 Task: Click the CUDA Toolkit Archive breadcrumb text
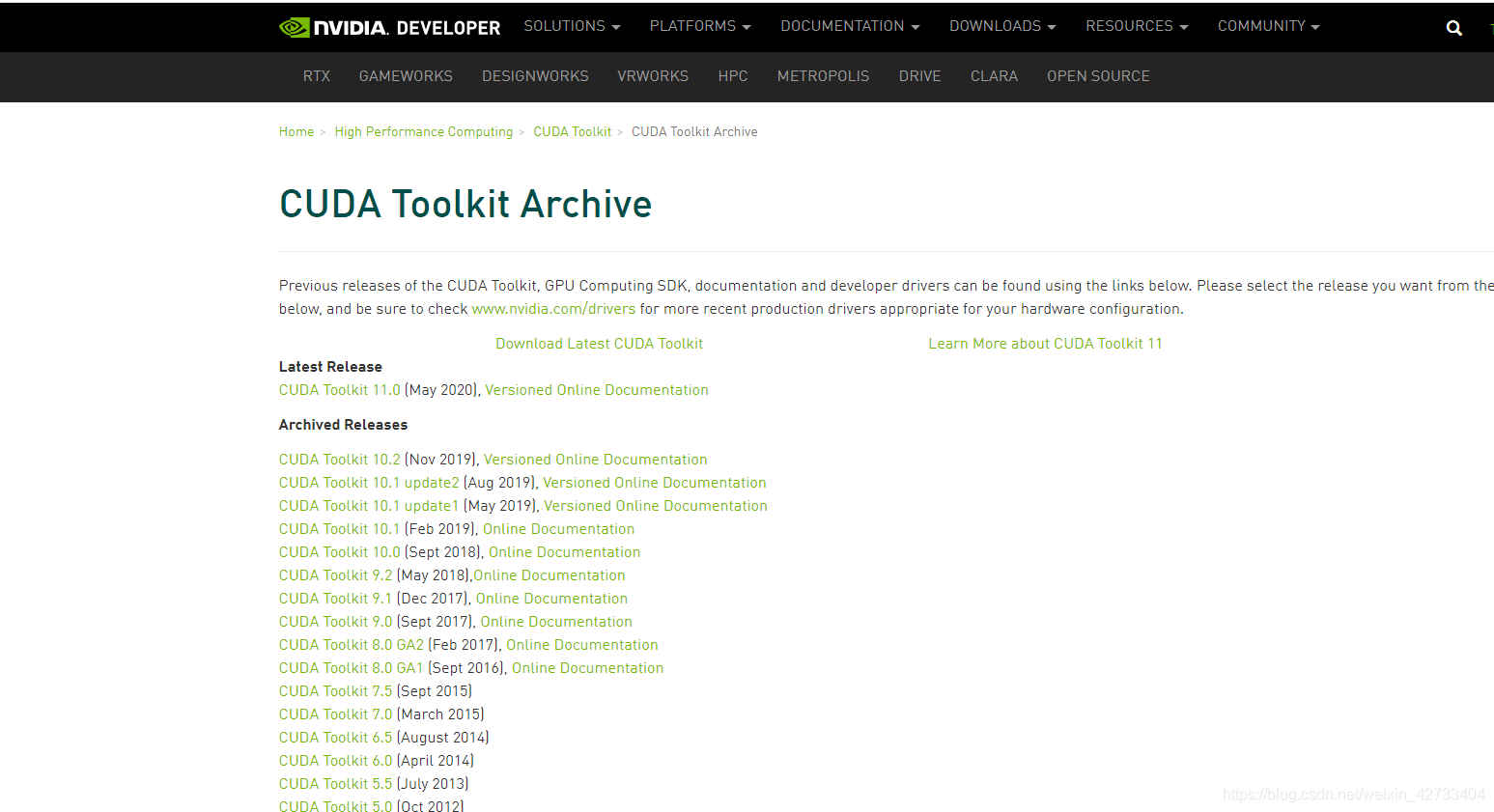[694, 132]
